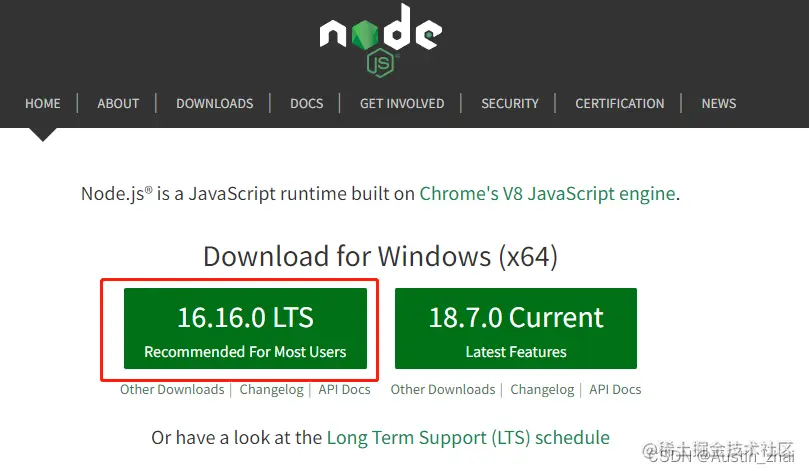The width and height of the screenshot is (809, 474).
Task: Download the 18.7.0 Current version
Action: click(516, 329)
